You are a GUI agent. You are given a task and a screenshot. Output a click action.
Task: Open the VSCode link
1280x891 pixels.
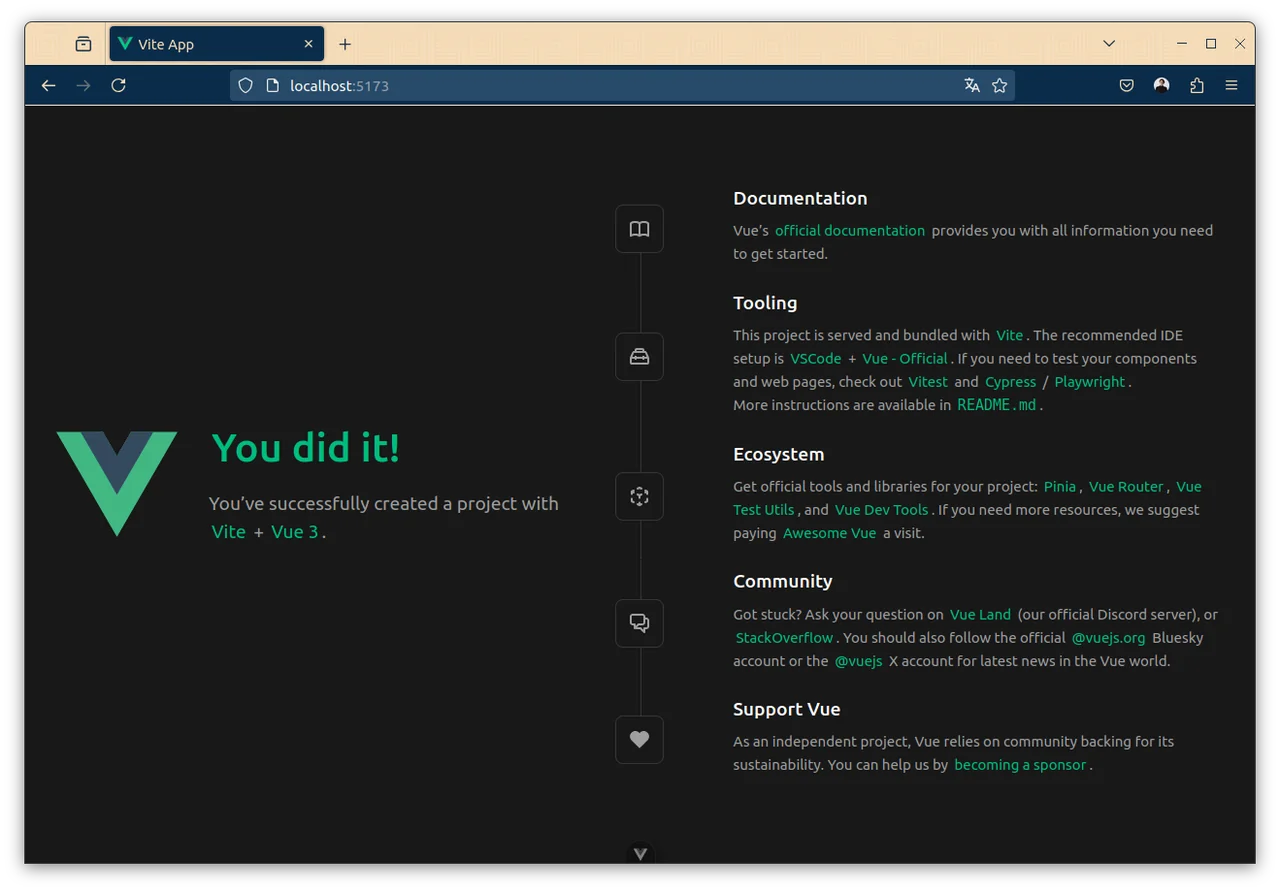pos(815,359)
